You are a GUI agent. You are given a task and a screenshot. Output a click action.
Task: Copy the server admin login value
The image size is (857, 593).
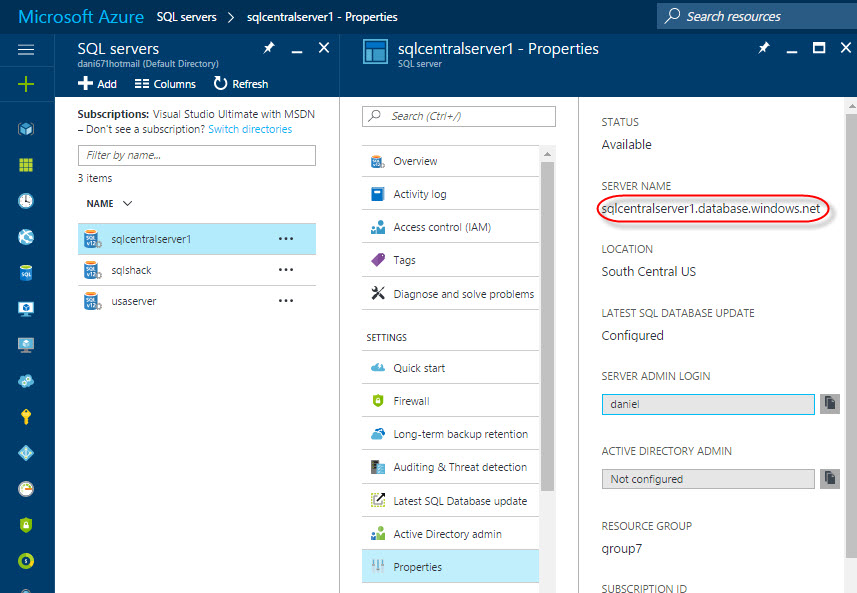[830, 404]
